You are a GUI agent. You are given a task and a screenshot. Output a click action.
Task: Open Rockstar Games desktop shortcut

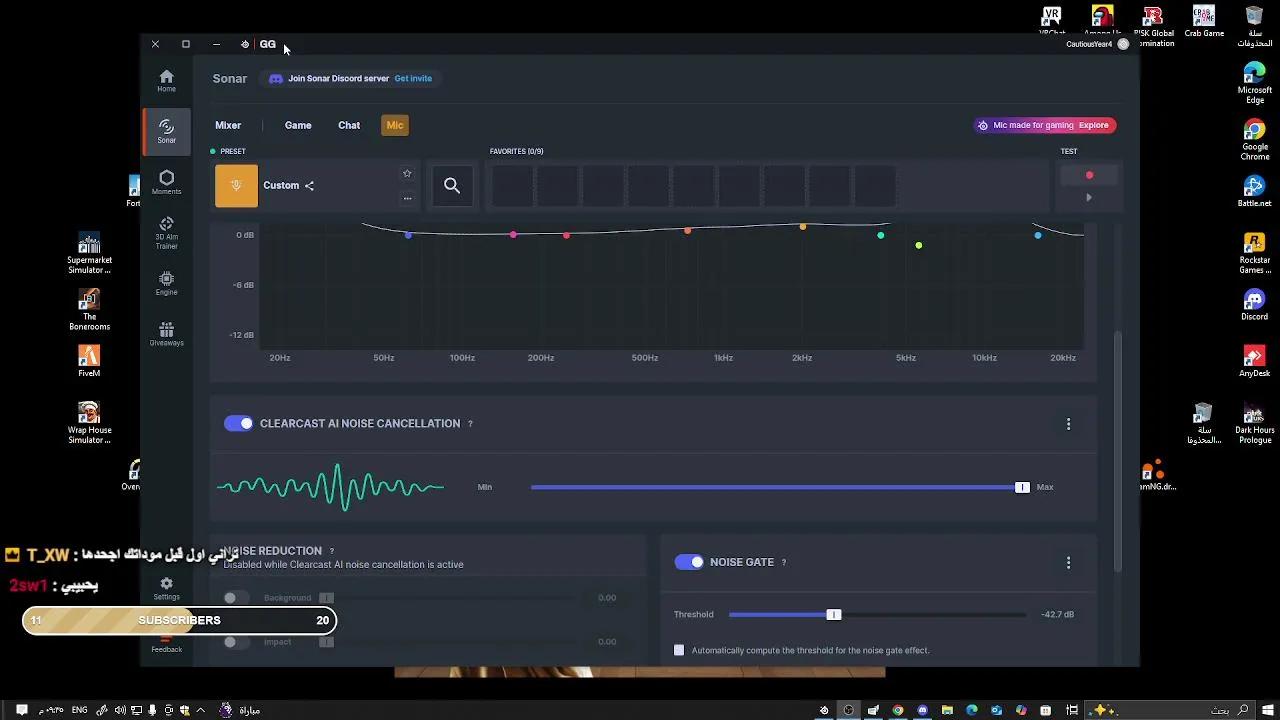pyautogui.click(x=1254, y=254)
